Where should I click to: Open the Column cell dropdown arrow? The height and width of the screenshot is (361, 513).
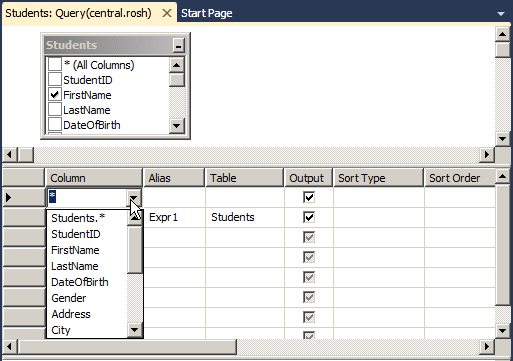pyautogui.click(x=134, y=198)
